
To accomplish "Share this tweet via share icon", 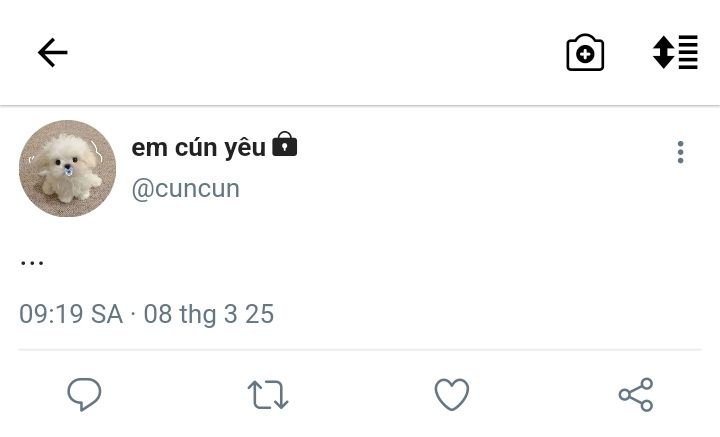I will click(x=636, y=394).
